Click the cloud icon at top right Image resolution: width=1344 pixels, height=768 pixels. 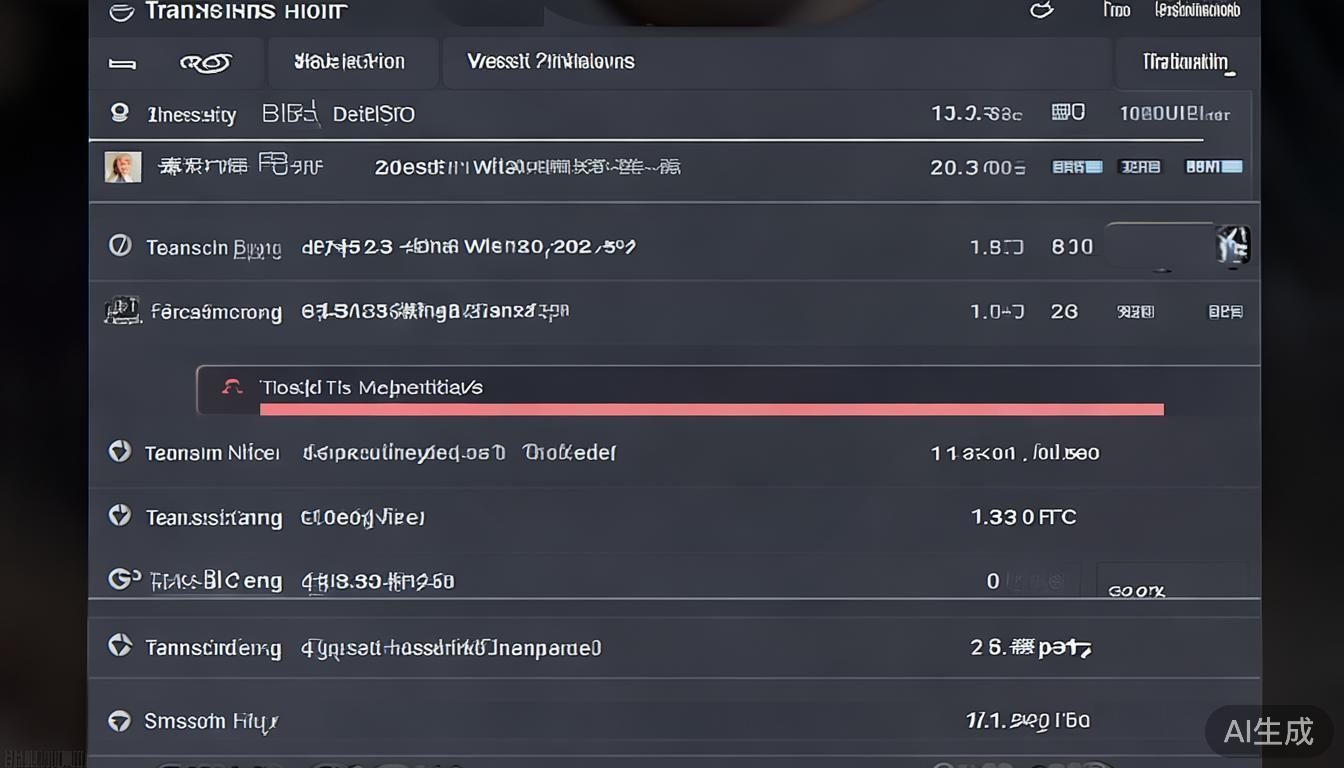(1041, 10)
